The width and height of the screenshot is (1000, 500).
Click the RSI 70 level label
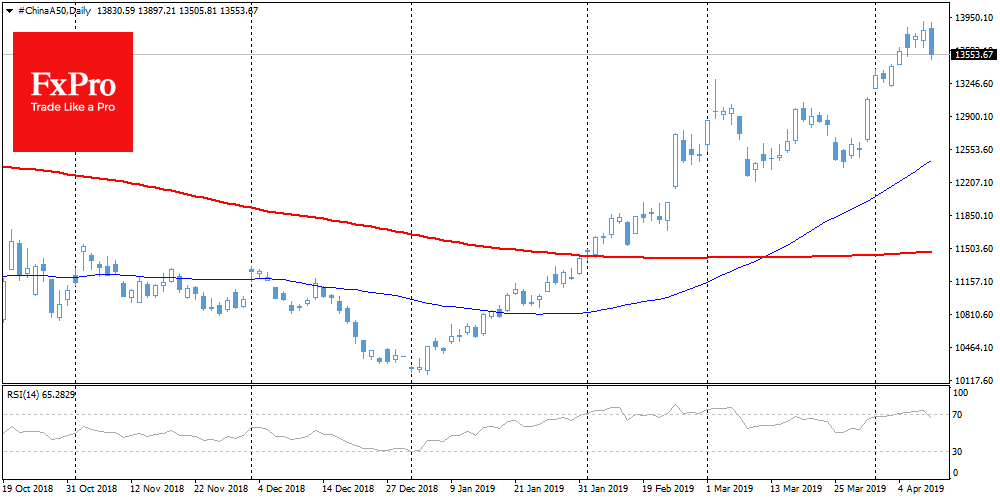[958, 413]
